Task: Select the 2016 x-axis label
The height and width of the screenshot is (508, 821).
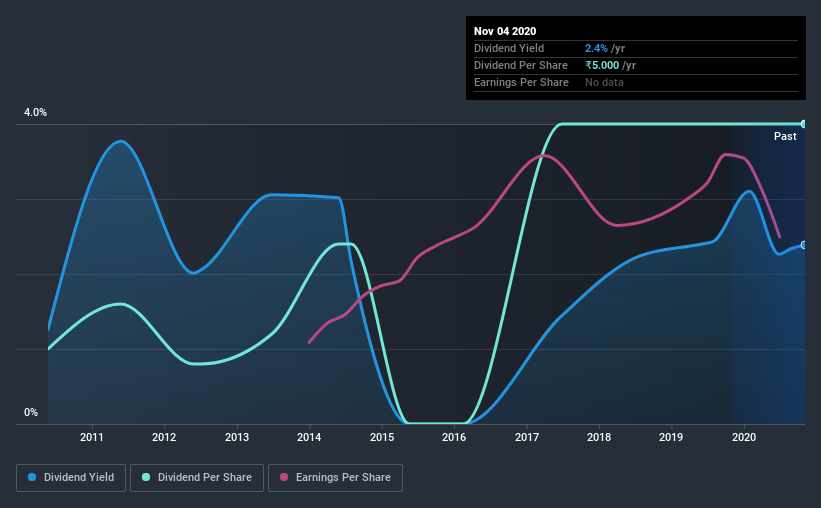Action: point(454,437)
